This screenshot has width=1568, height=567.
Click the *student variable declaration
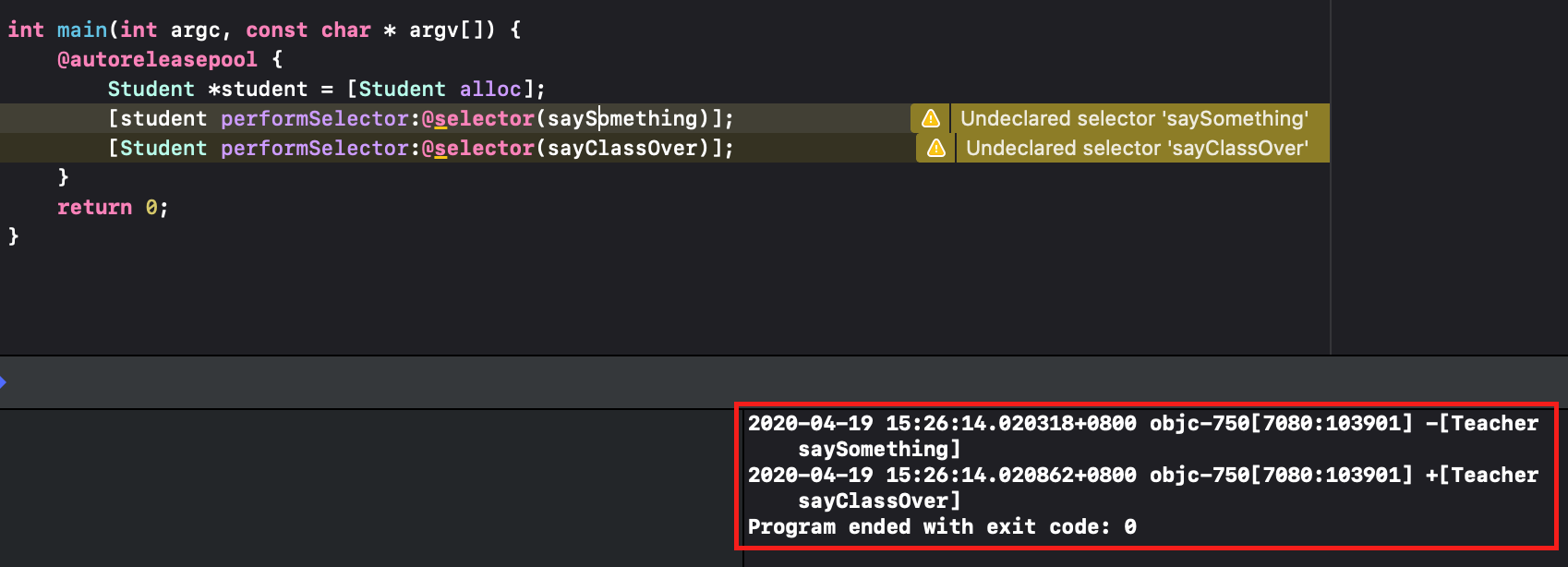click(x=258, y=89)
